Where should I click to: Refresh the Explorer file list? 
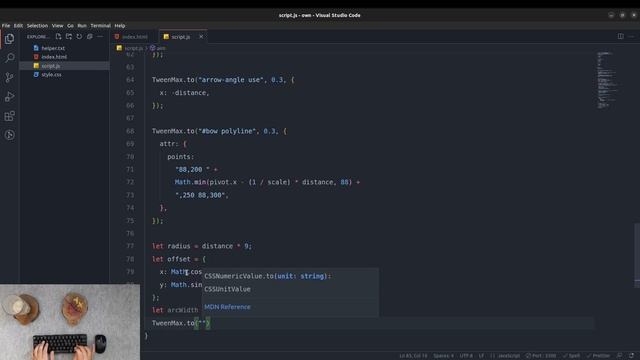point(79,37)
